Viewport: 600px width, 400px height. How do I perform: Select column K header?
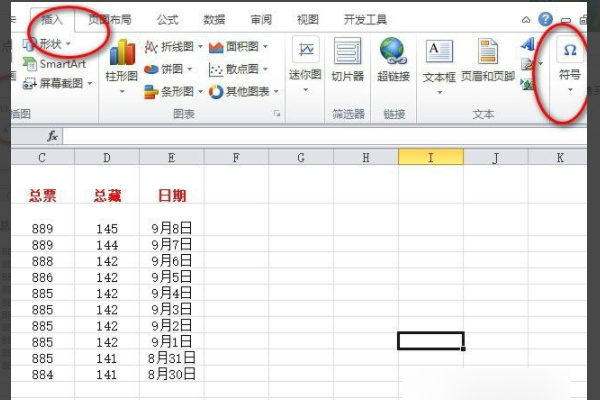(x=558, y=157)
